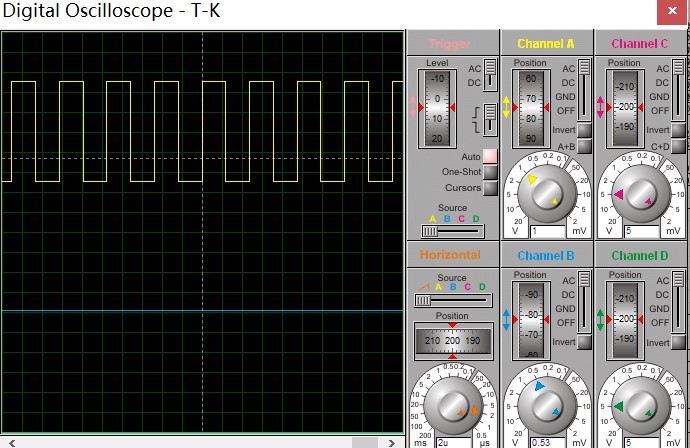Turn on the Cursors button

coord(490,188)
